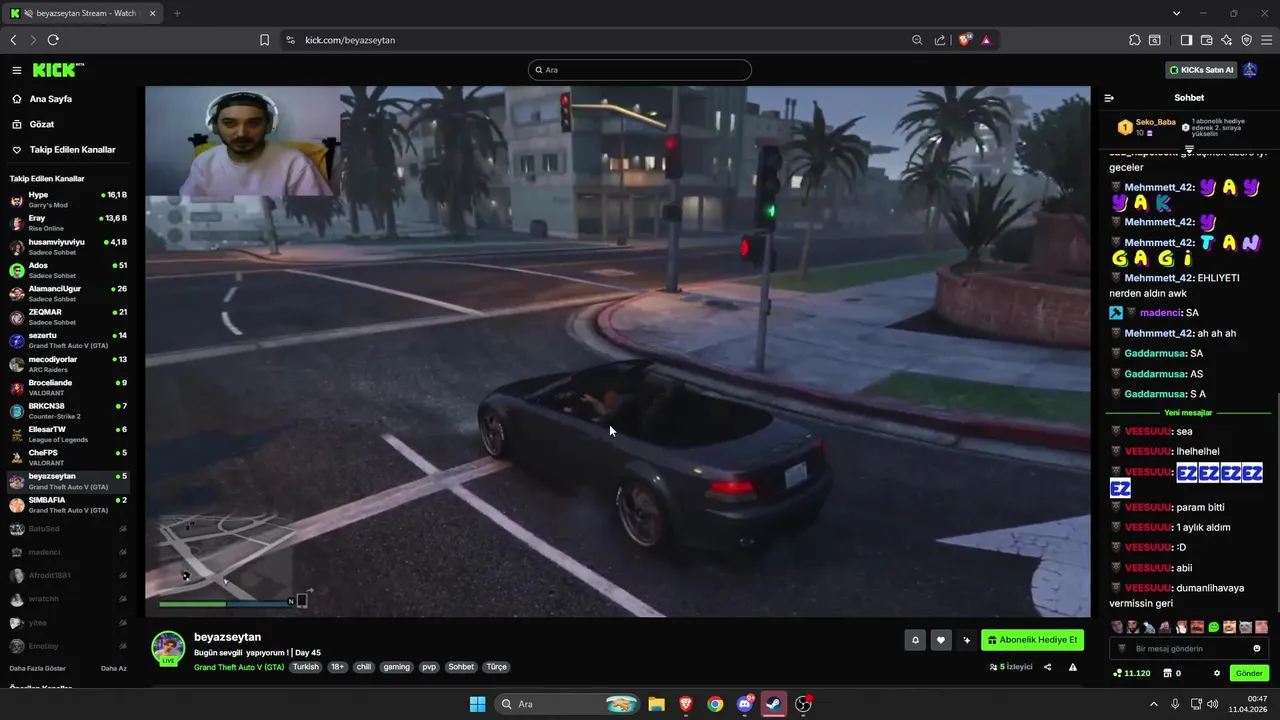This screenshot has width=1280, height=720.
Task: Click Daha Fazla Göster link
Action: point(38,668)
